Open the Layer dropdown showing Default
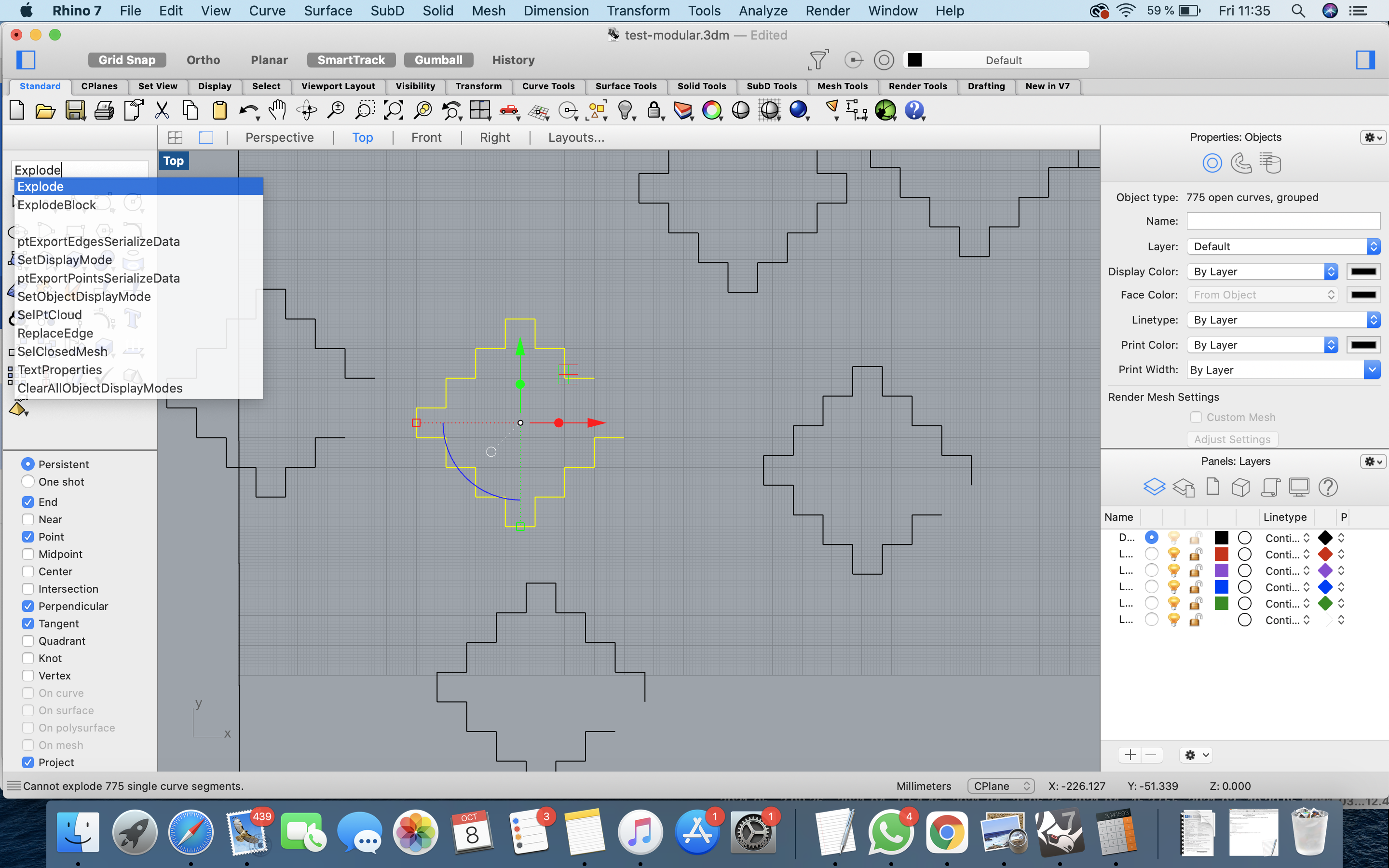The image size is (1389, 868). click(x=1283, y=246)
